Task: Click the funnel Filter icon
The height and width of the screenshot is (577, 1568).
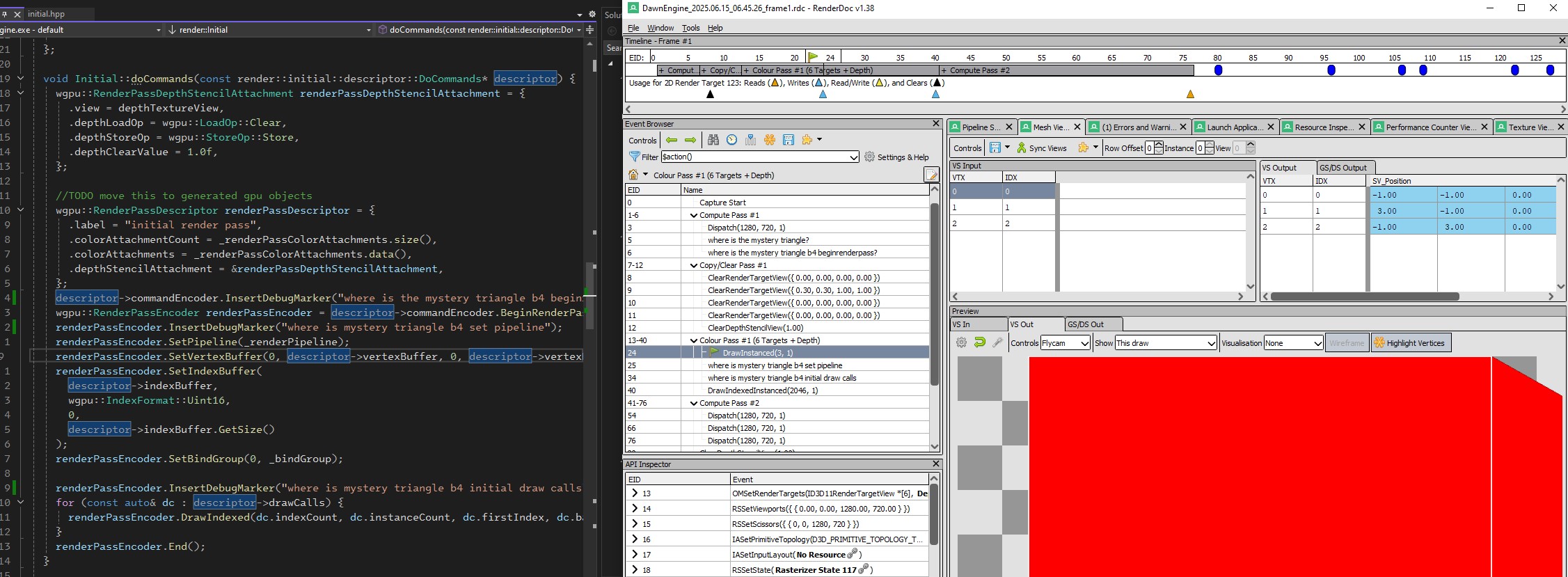Action: click(634, 157)
